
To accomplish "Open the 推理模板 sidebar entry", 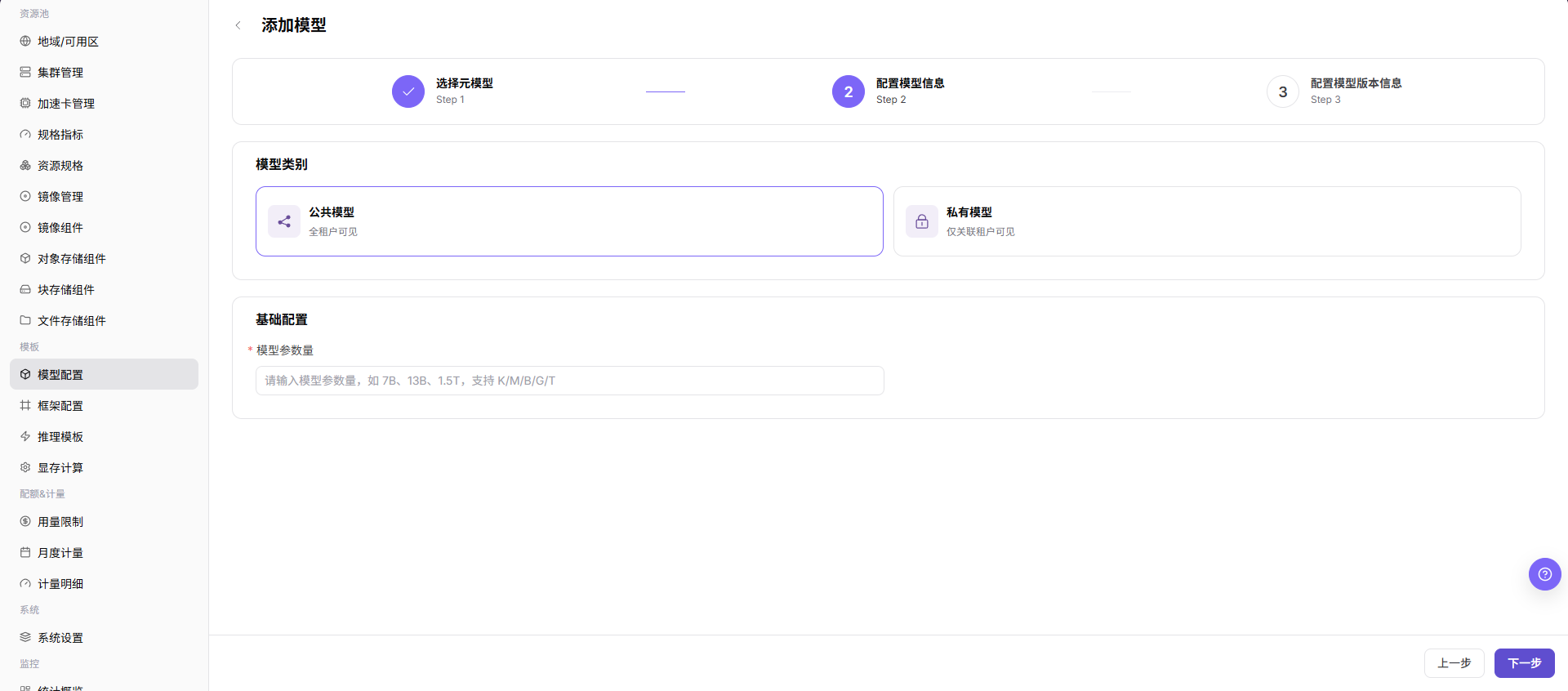I will pos(104,436).
